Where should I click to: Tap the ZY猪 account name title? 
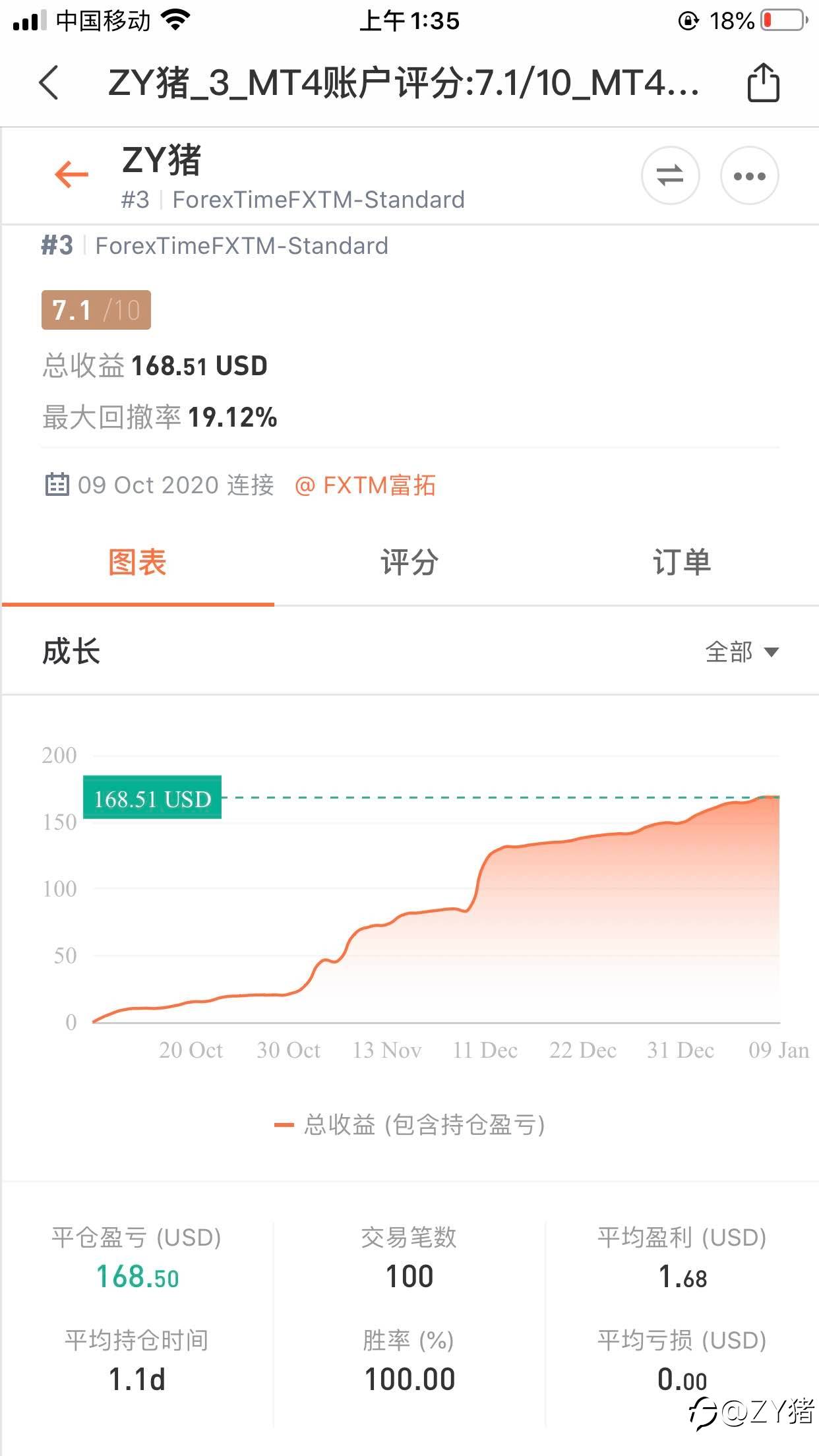click(x=162, y=160)
